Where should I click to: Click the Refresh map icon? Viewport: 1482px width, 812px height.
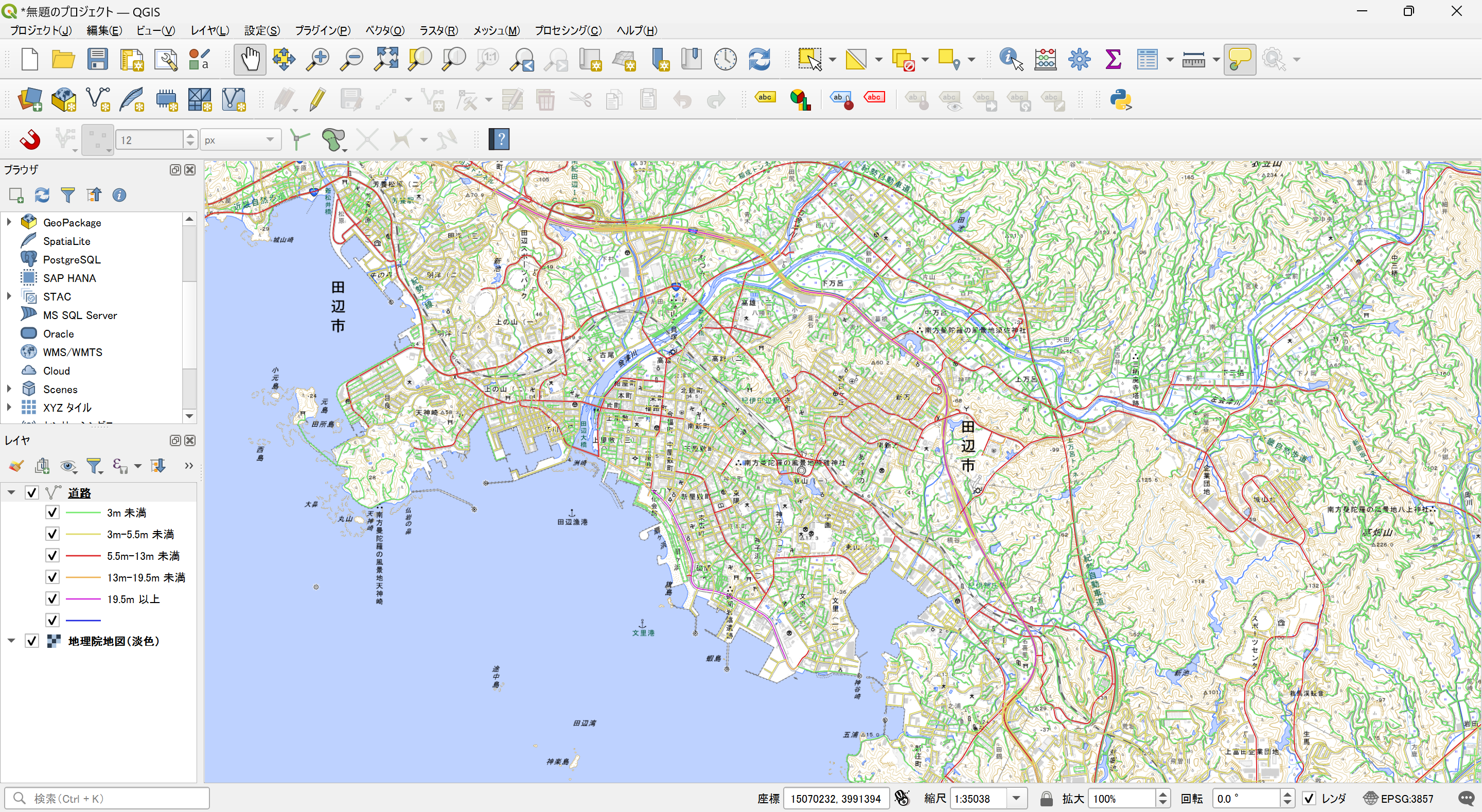[759, 59]
